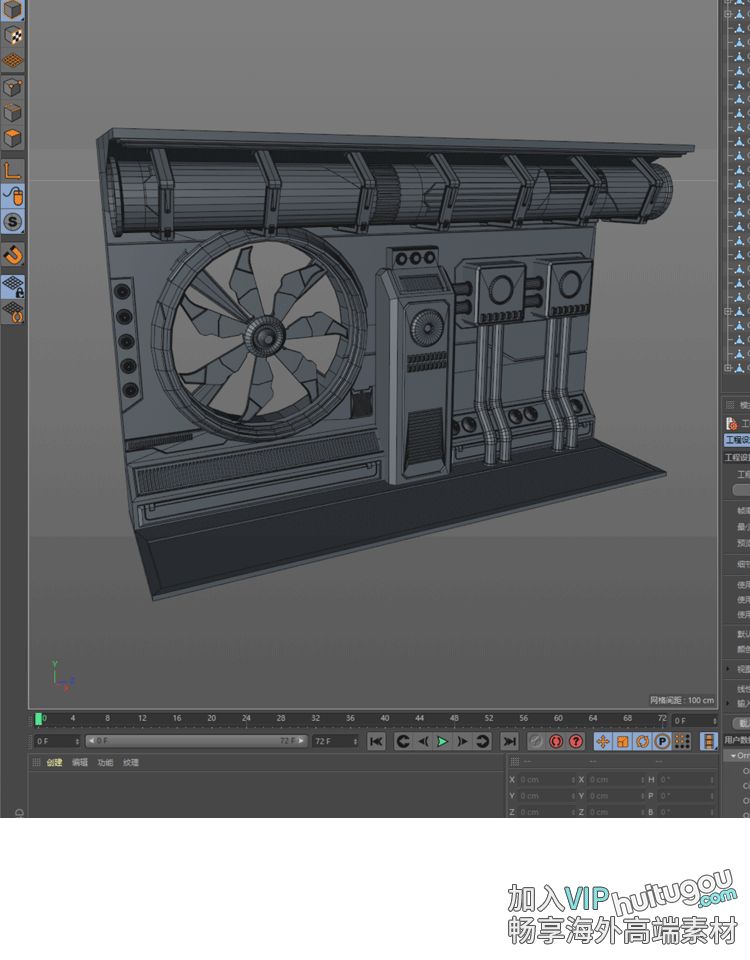Open the 创建 menu in material manager
This screenshot has height=960, width=750.
coord(54,763)
